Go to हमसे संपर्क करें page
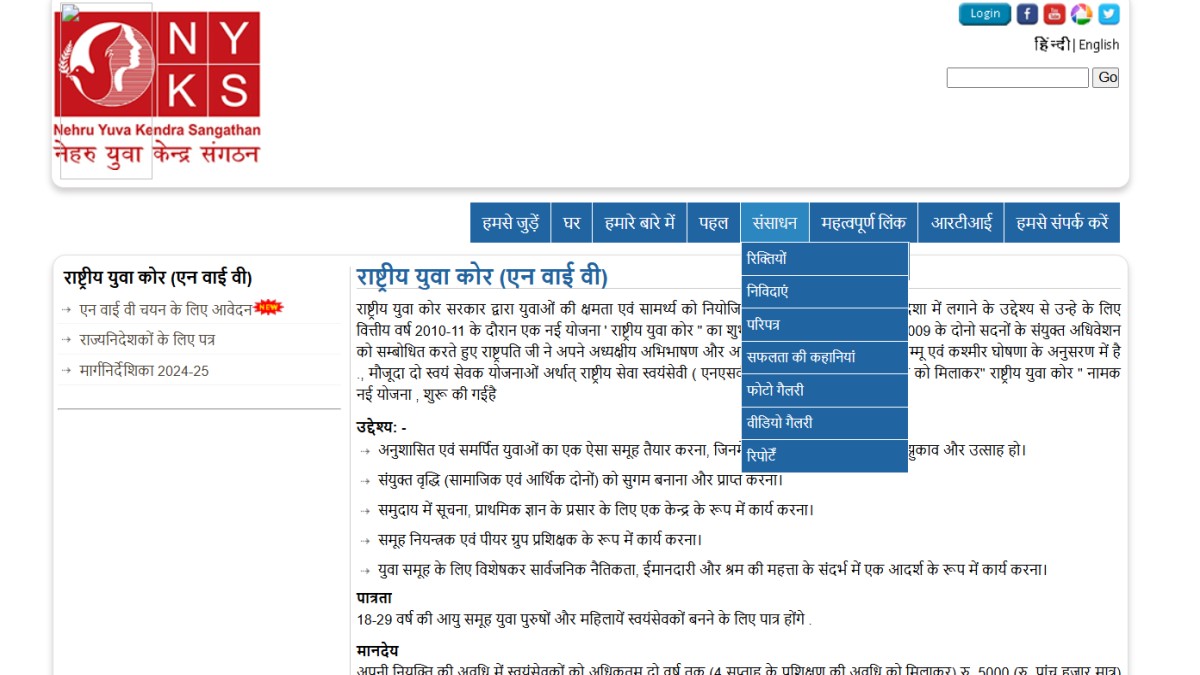Image resolution: width=1200 pixels, height=675 pixels. pos(1061,223)
